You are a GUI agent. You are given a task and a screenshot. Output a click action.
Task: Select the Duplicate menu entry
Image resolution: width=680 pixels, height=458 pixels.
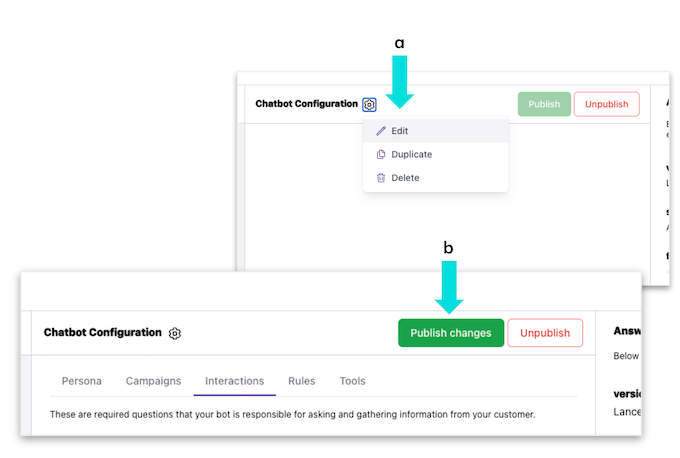[411, 155]
